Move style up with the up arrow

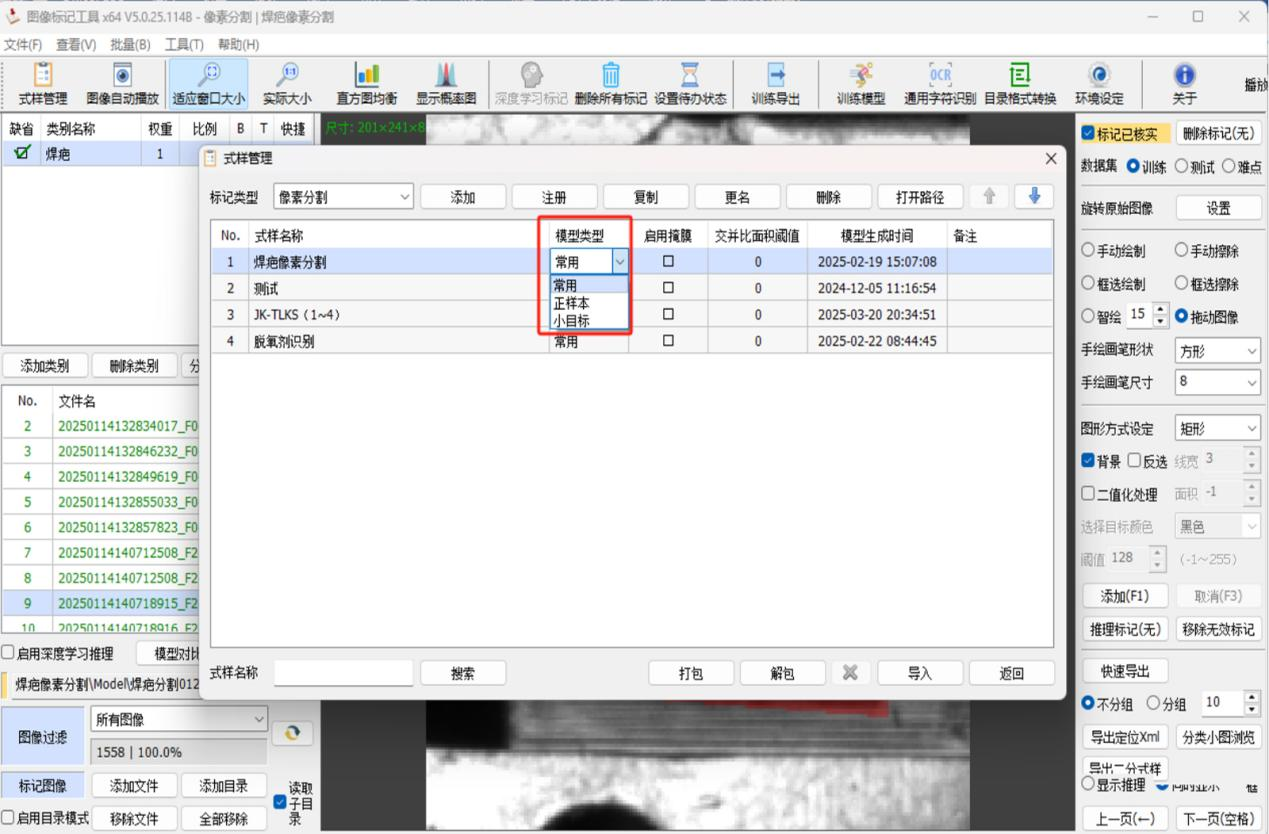point(989,197)
